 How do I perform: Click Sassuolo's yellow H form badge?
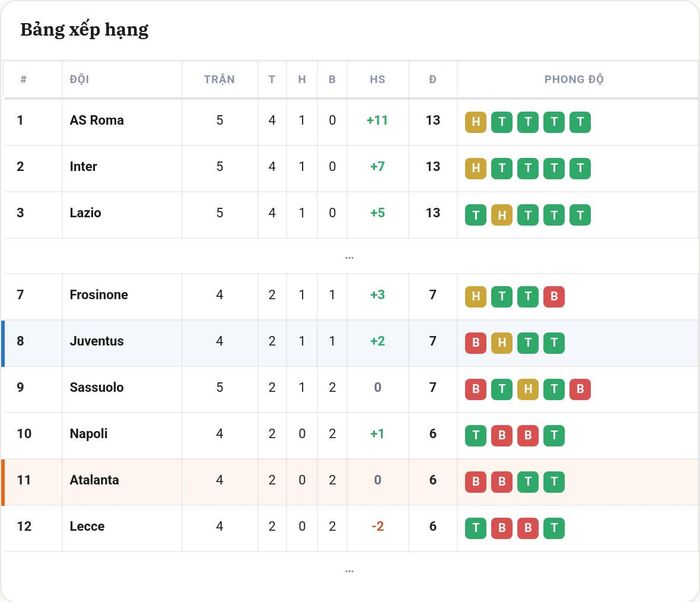coord(528,389)
